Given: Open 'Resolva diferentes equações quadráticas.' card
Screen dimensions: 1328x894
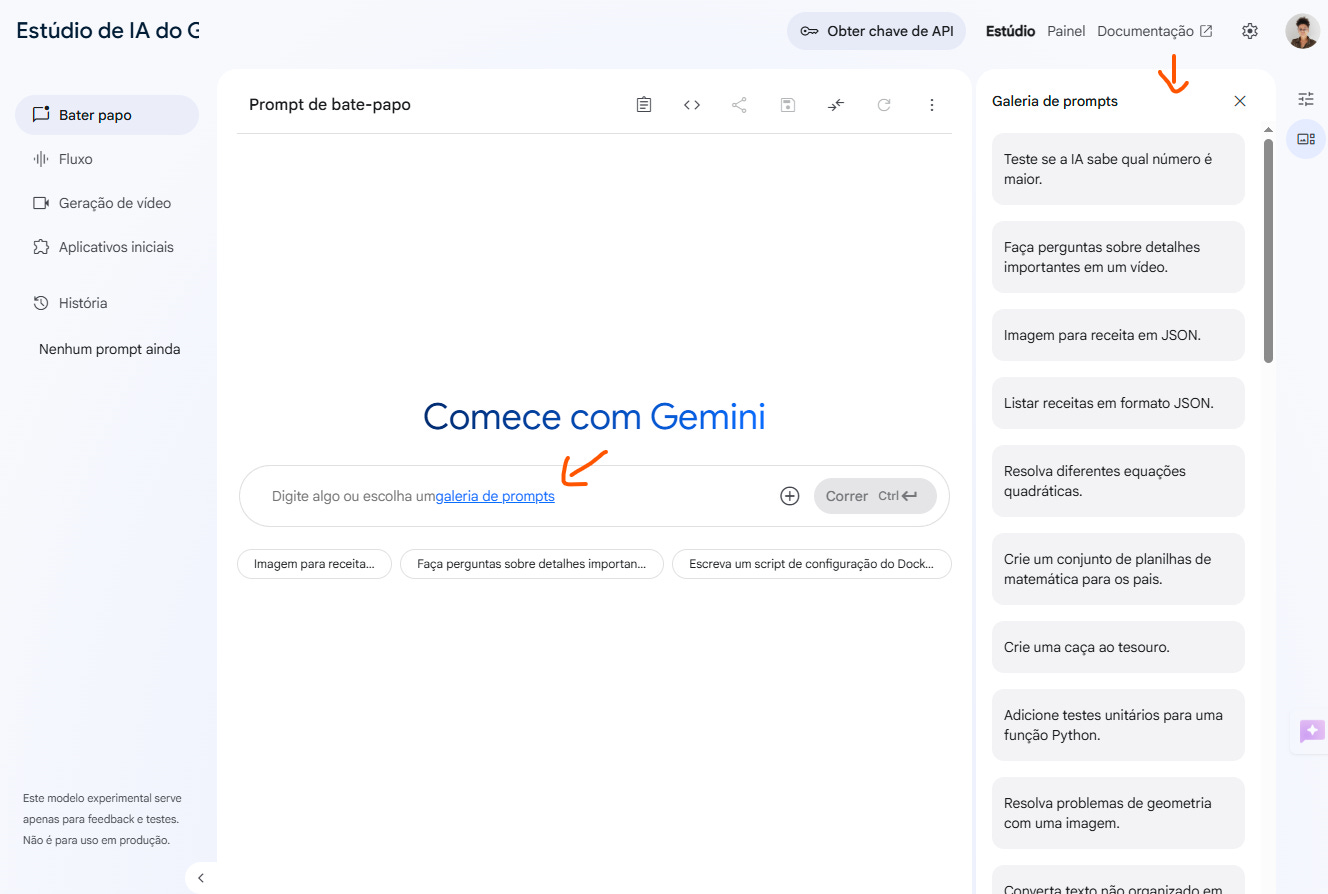Looking at the screenshot, I should (1118, 481).
